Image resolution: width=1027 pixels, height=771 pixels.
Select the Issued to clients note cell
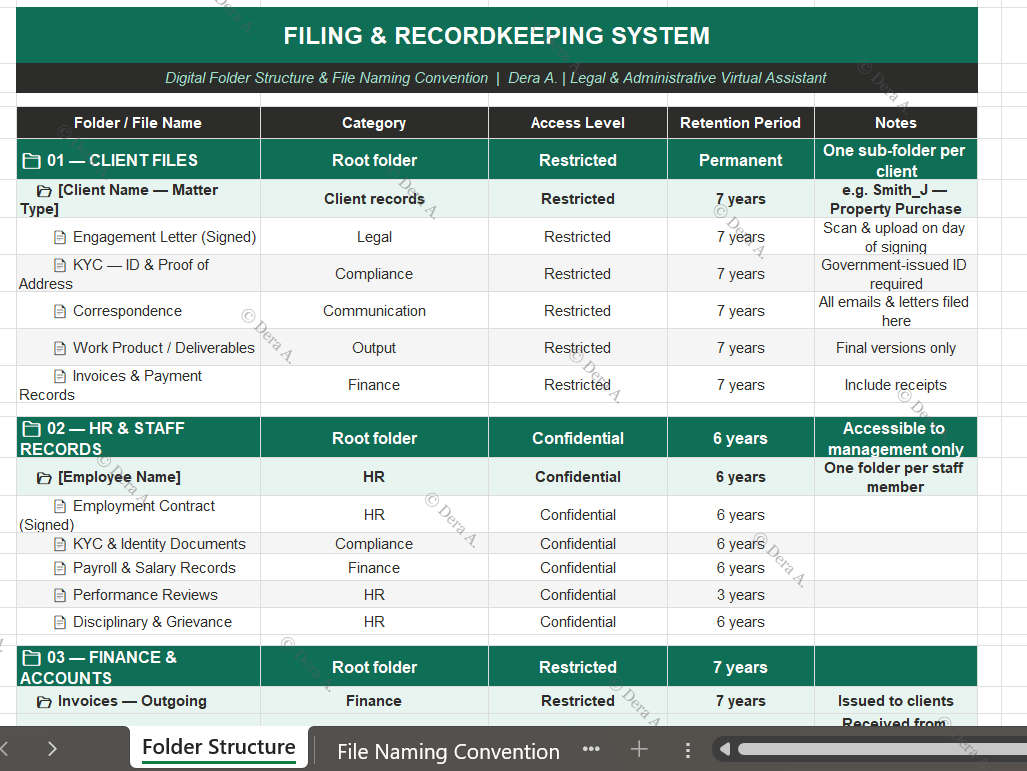(895, 701)
